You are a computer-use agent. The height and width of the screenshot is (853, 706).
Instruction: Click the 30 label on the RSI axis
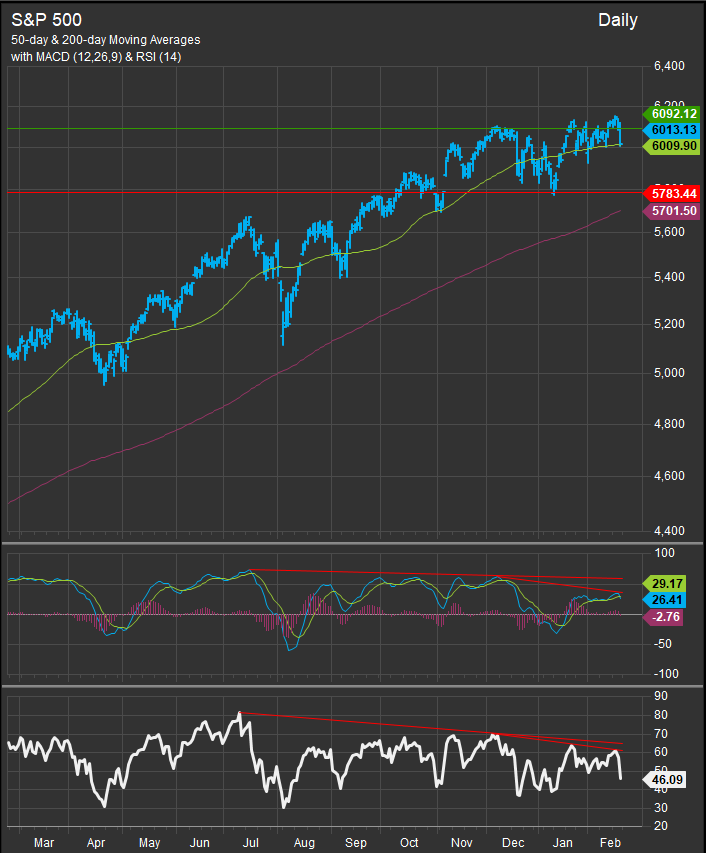[x=661, y=808]
